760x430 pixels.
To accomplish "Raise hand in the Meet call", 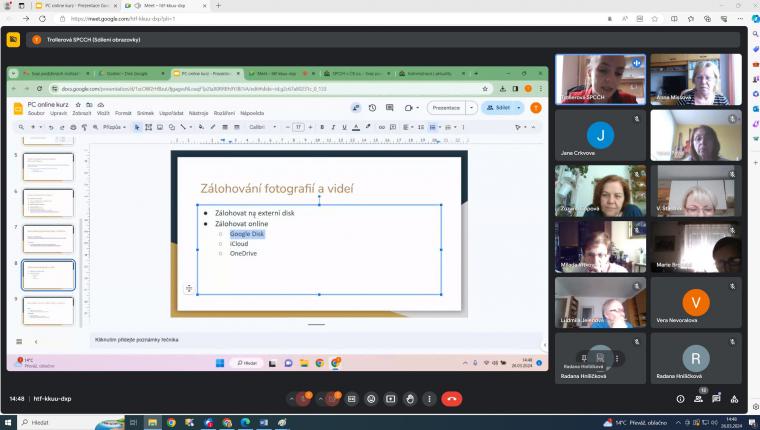I will click(410, 399).
